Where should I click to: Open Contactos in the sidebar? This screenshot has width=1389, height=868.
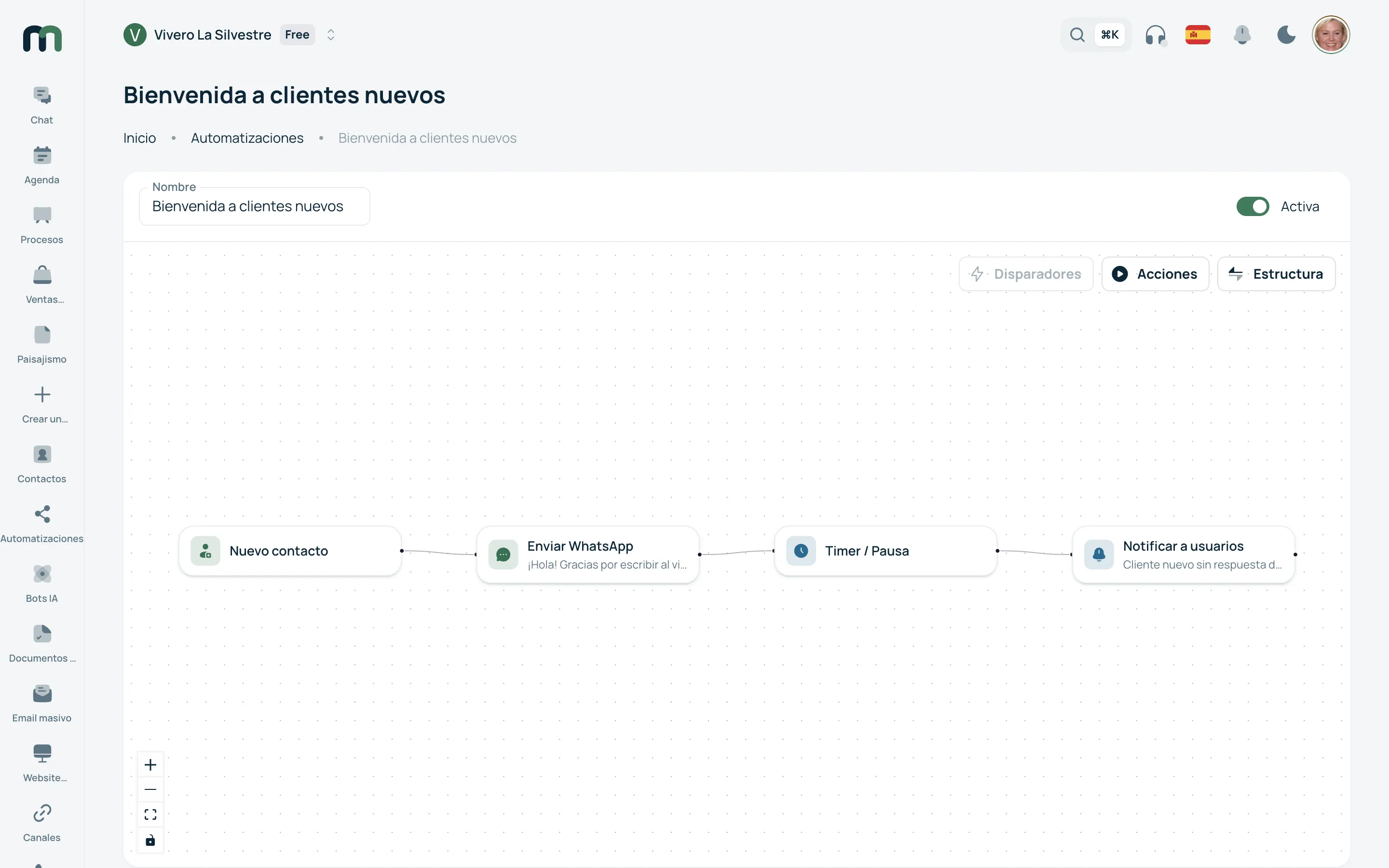tap(42, 464)
